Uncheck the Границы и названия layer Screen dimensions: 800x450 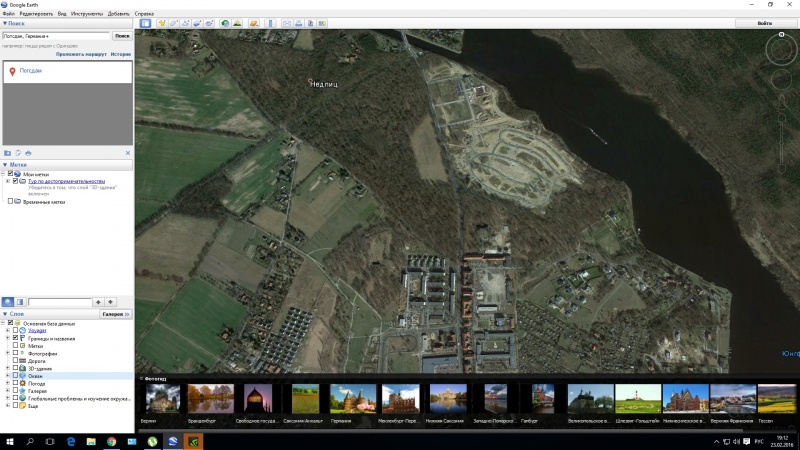pyautogui.click(x=16, y=338)
